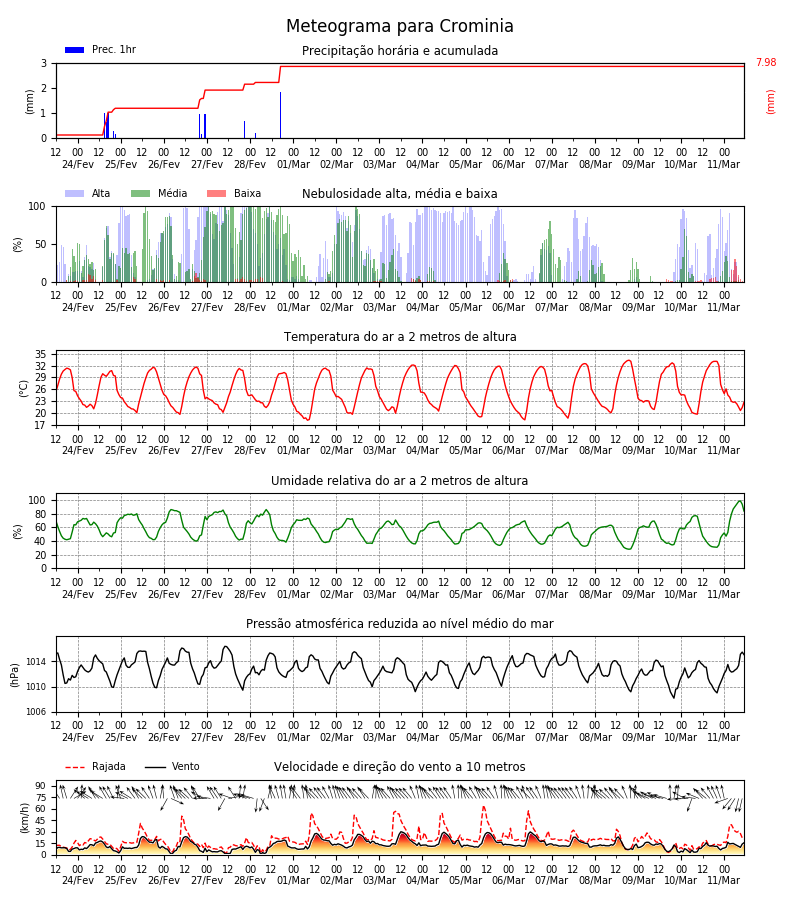This screenshot has width=800, height=900.
Task: Click the 01/Mar tick on the precipitation axis
Action: tap(293, 164)
